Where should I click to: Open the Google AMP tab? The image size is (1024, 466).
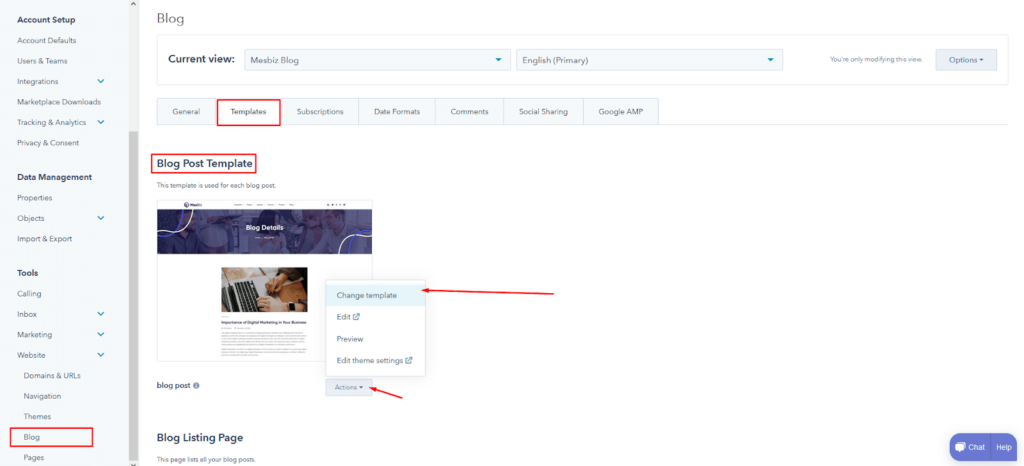[621, 112]
